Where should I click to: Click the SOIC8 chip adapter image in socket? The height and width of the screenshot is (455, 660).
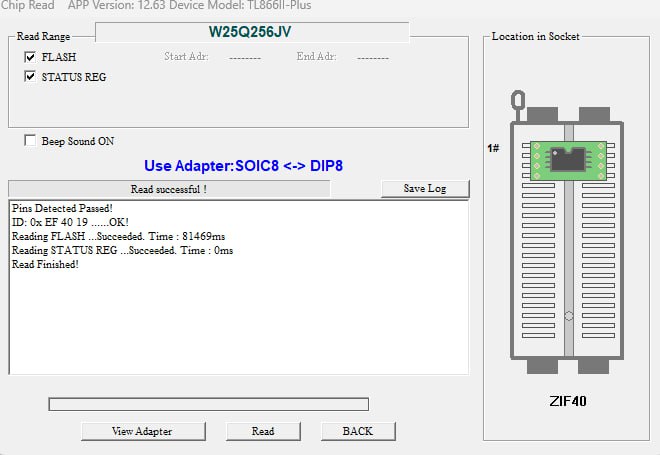568,160
